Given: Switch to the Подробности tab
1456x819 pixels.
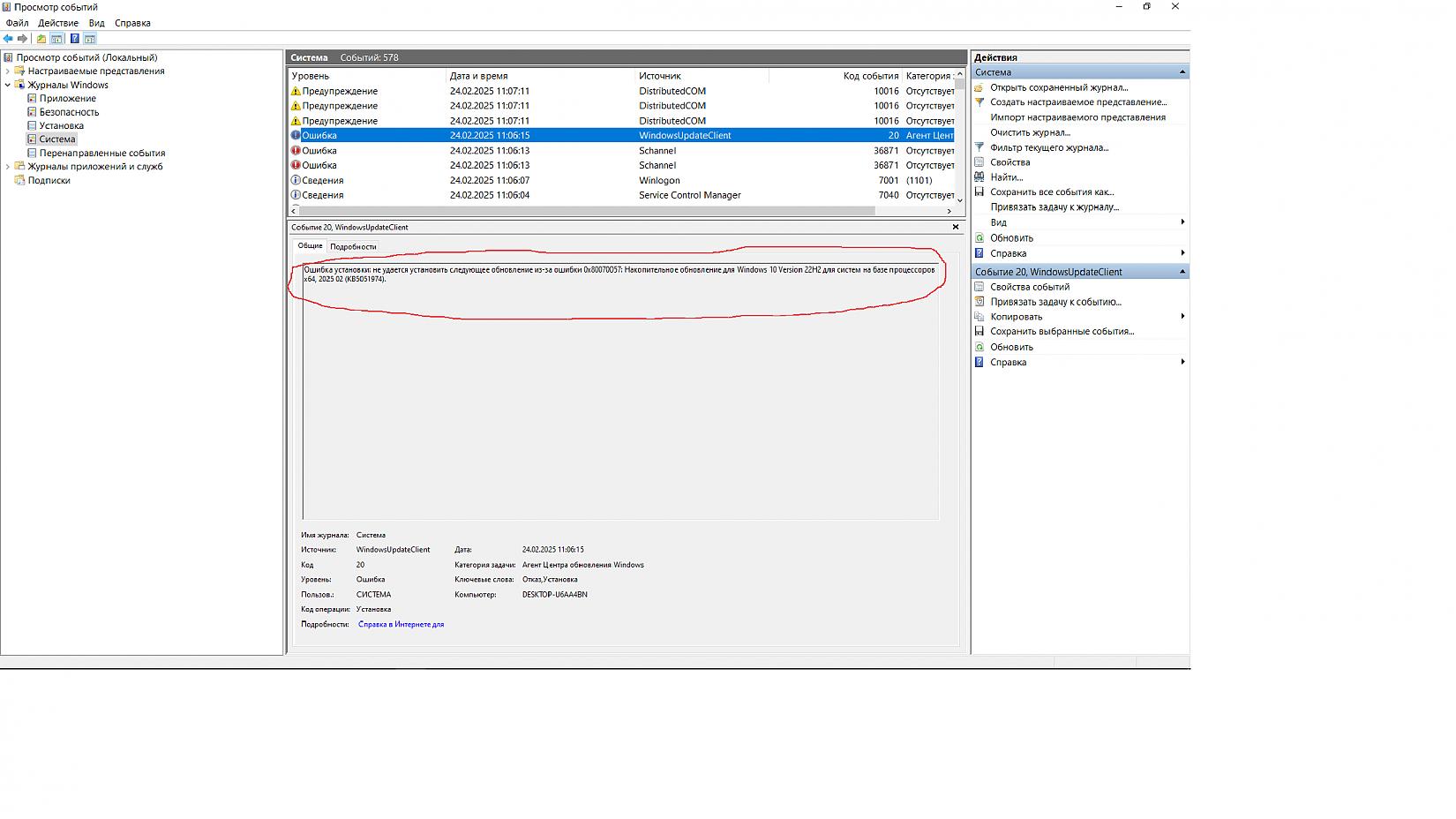Looking at the screenshot, I should [x=353, y=247].
